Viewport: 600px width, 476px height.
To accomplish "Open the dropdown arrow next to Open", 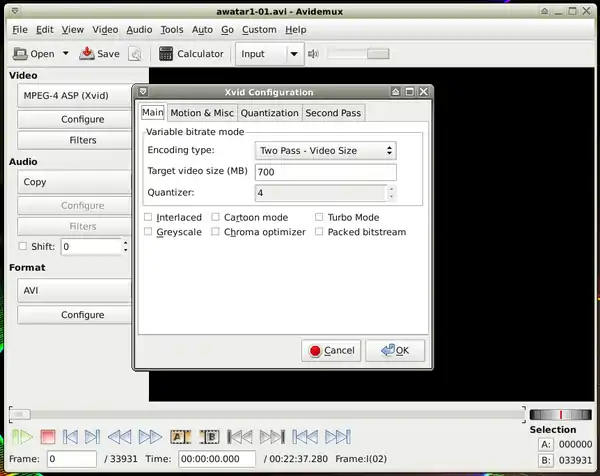I will click(66, 54).
